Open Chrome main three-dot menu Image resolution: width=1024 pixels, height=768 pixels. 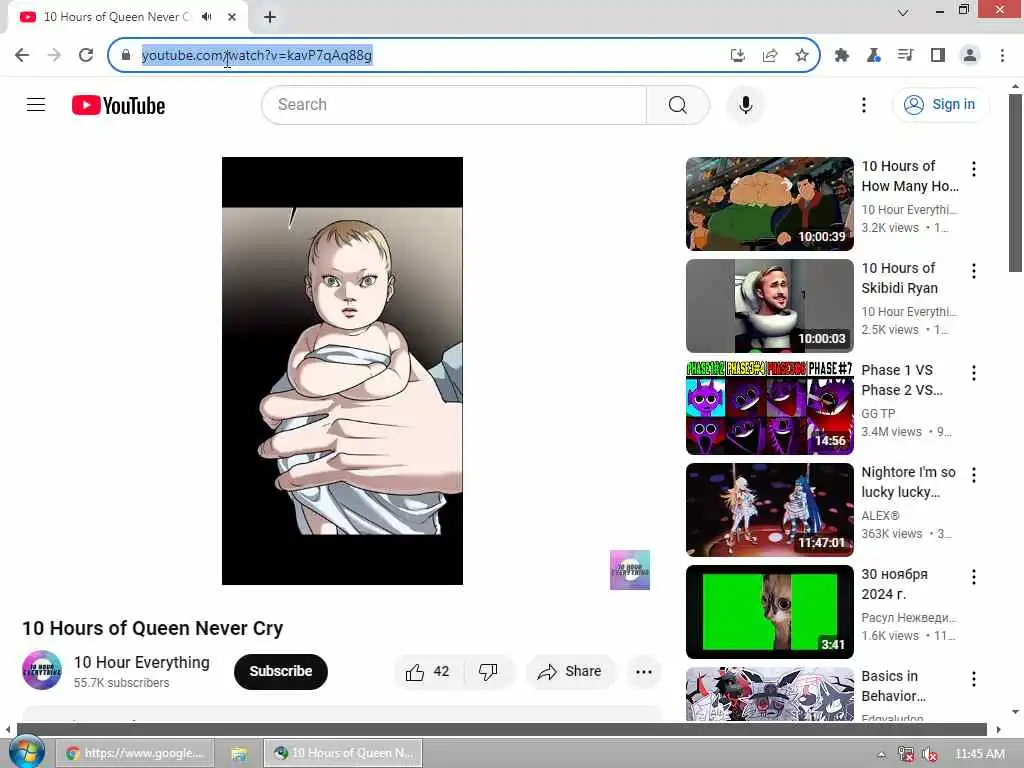[1002, 56]
